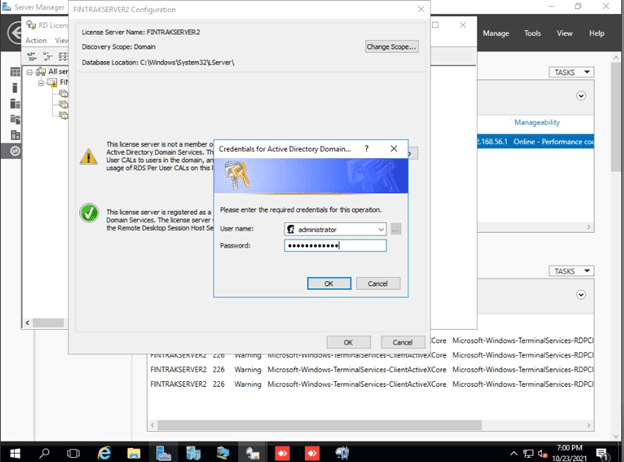Open the lower TASKS dropdown
Image resolution: width=624 pixels, height=462 pixels.
point(571,271)
